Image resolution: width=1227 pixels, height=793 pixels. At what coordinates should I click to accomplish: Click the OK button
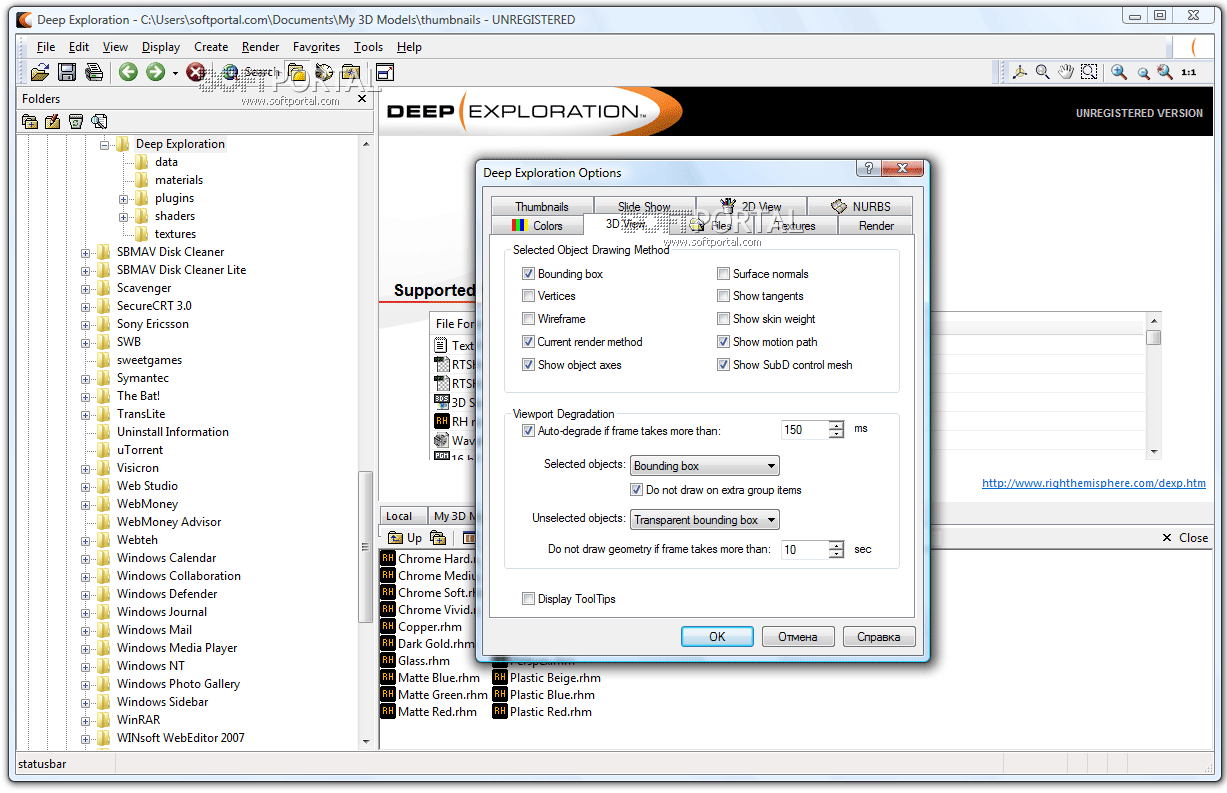[x=717, y=637]
